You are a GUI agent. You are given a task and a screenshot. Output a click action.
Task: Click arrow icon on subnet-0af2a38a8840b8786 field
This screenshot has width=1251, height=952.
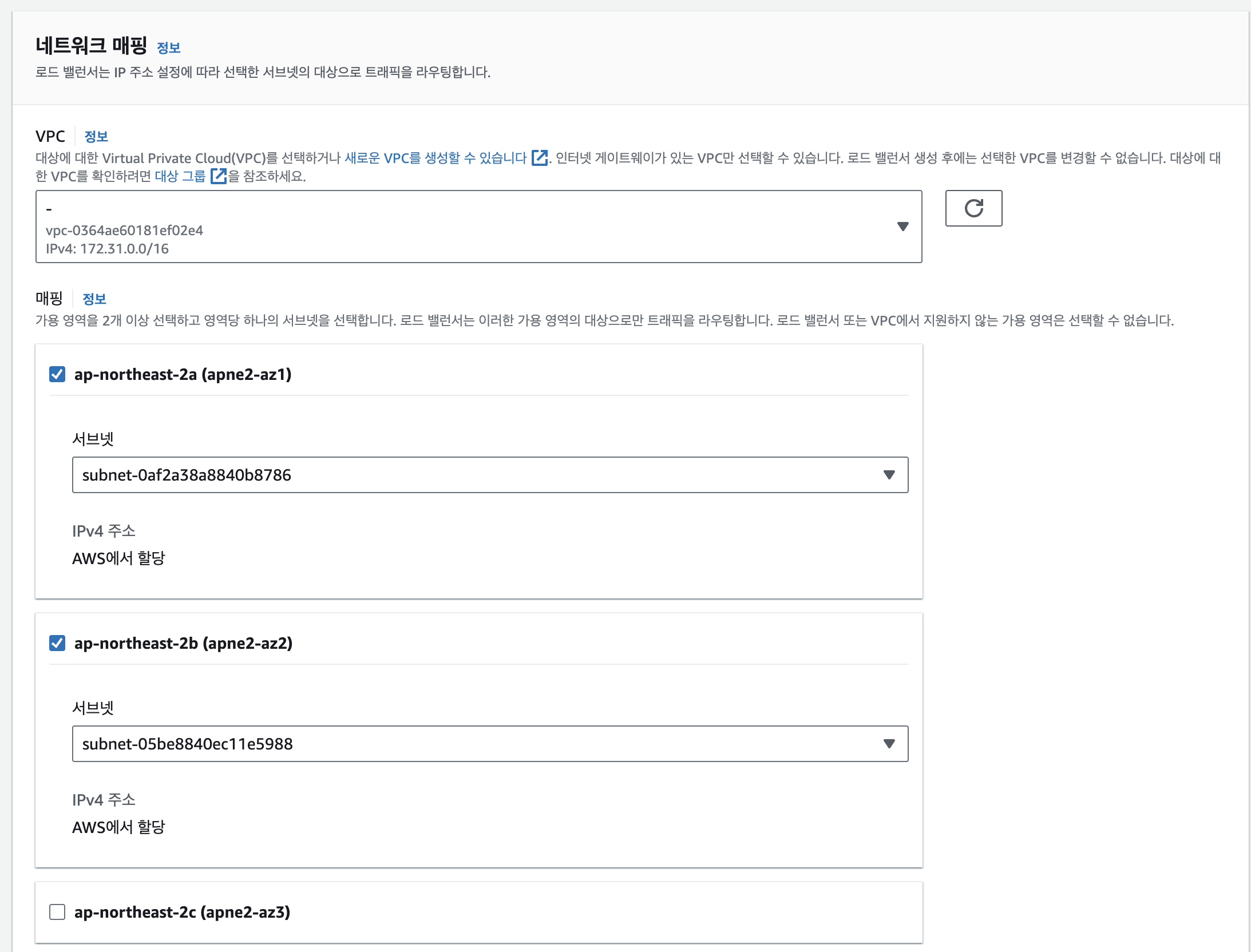pyautogui.click(x=889, y=475)
